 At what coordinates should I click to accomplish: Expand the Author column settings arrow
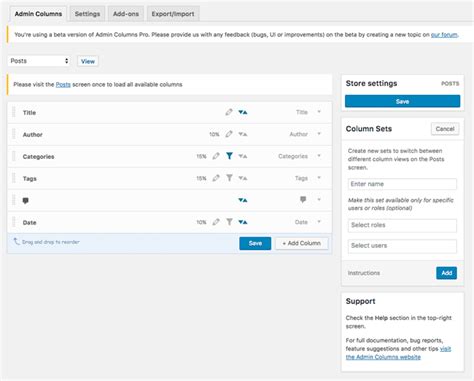pyautogui.click(x=319, y=134)
